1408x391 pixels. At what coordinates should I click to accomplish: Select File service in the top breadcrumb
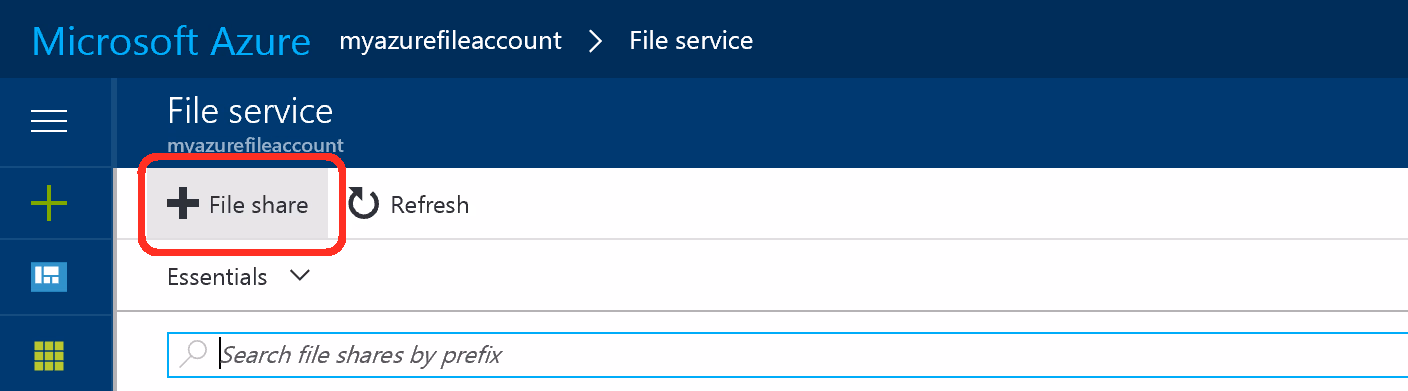(691, 41)
